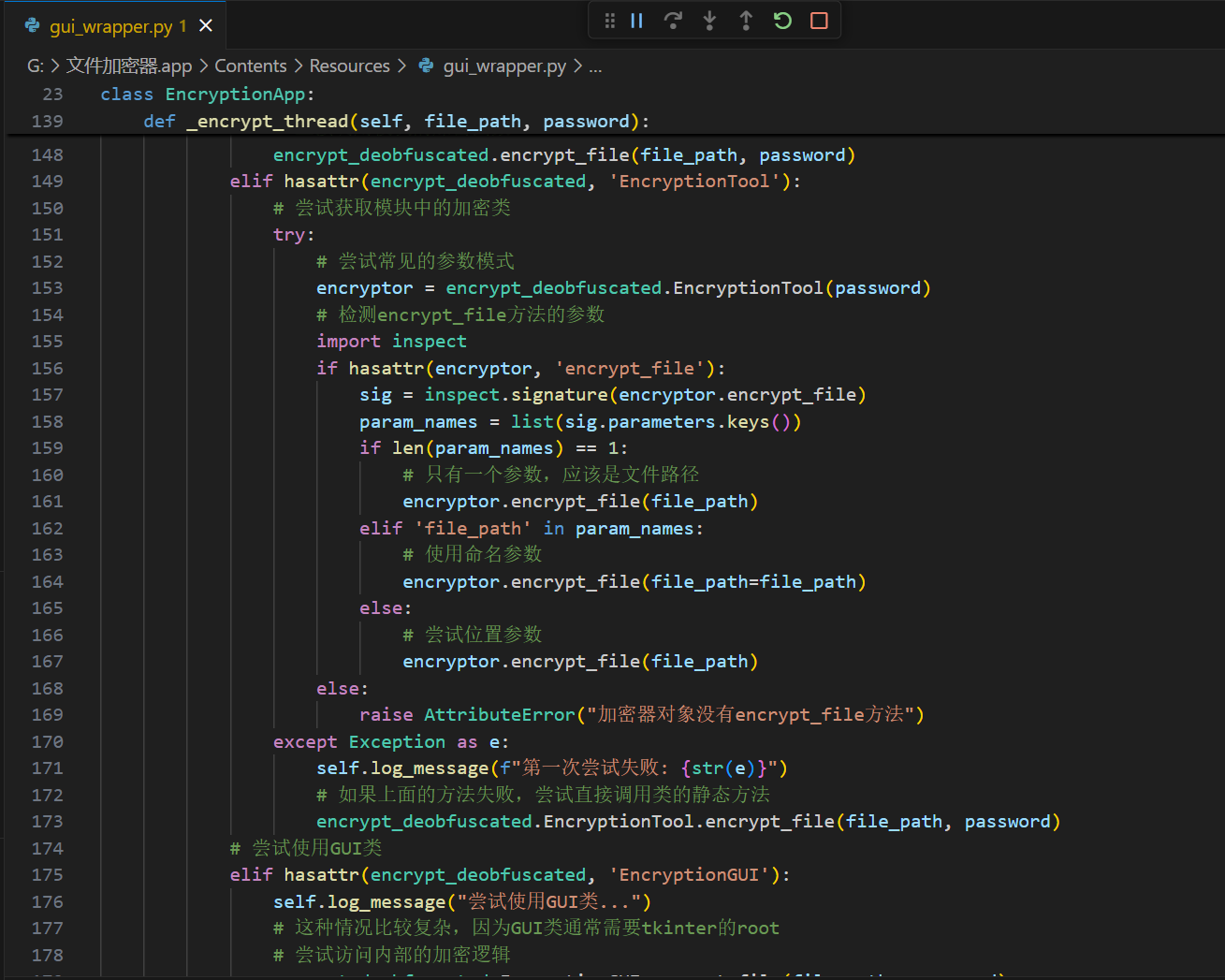The width and height of the screenshot is (1225, 980).
Task: Click line number 156 in gutter
Action: pyautogui.click(x=48, y=369)
